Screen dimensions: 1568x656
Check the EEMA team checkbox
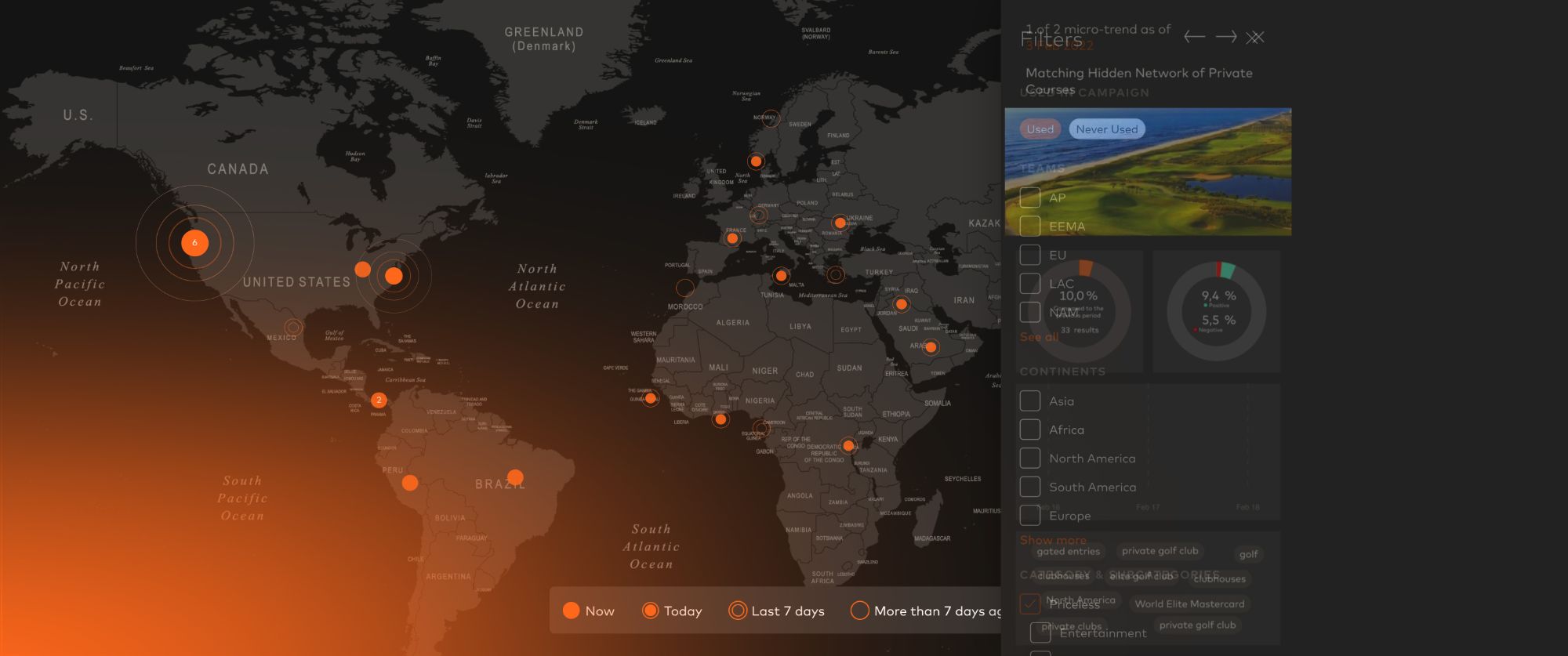pyautogui.click(x=1030, y=227)
